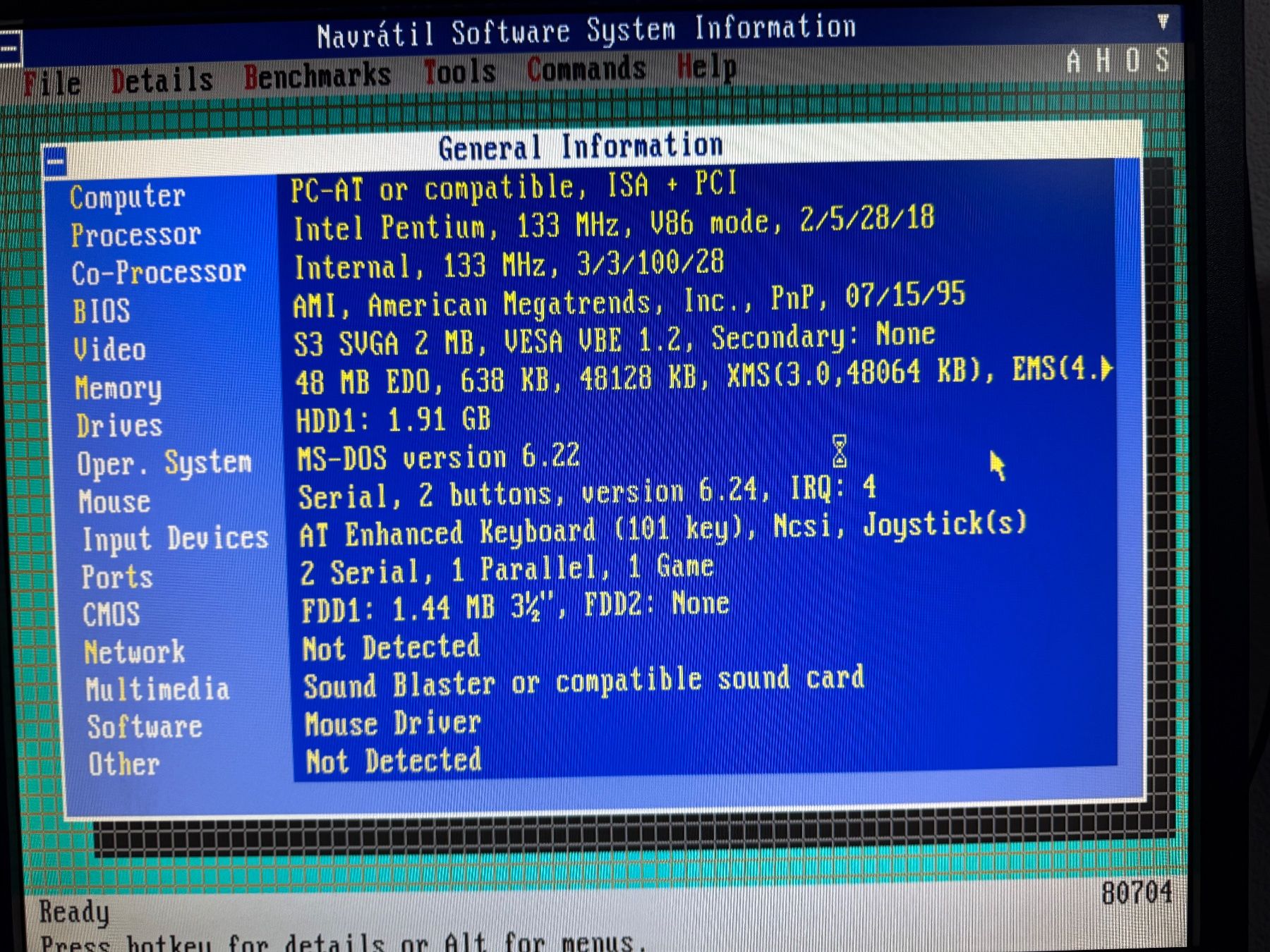Open the Commands menu

586,69
